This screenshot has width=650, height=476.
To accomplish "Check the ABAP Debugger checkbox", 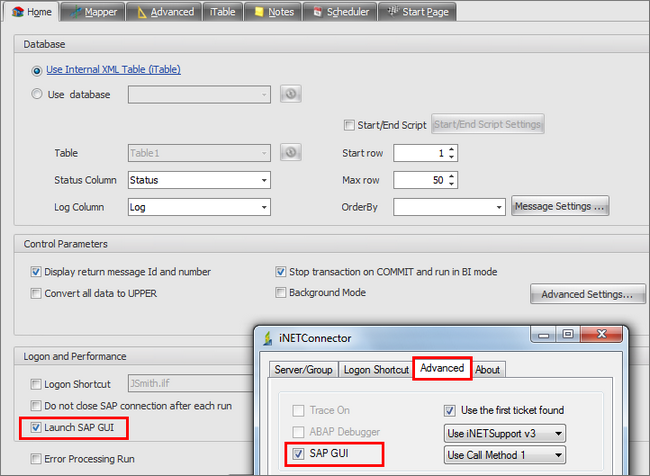I will point(298,432).
